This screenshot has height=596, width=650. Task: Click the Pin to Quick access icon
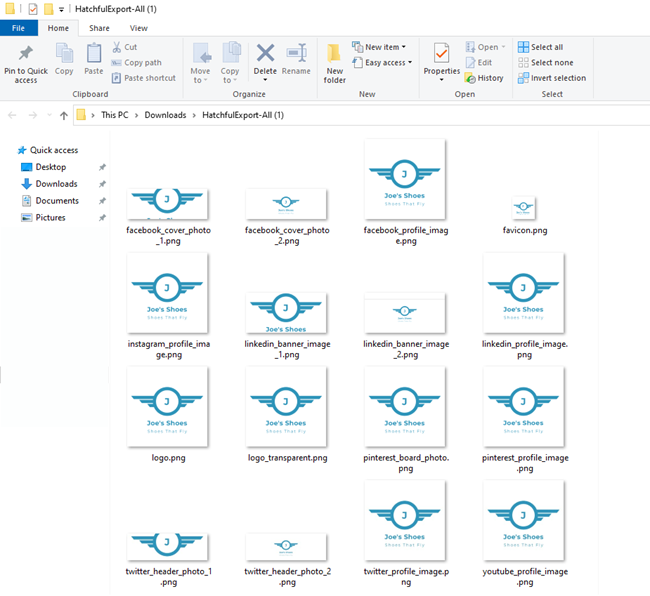(25, 55)
